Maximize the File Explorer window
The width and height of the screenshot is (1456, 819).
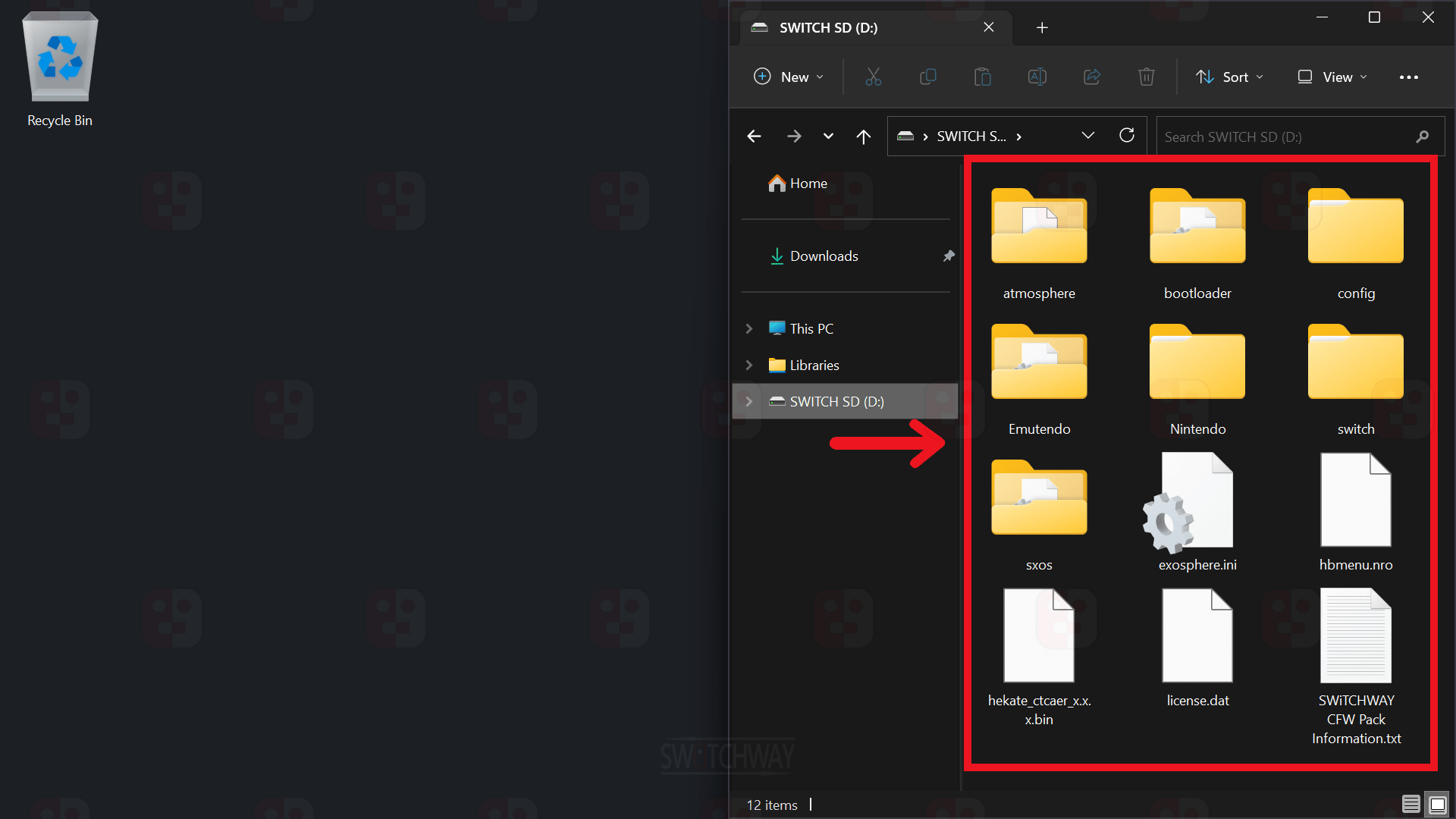[x=1374, y=17]
